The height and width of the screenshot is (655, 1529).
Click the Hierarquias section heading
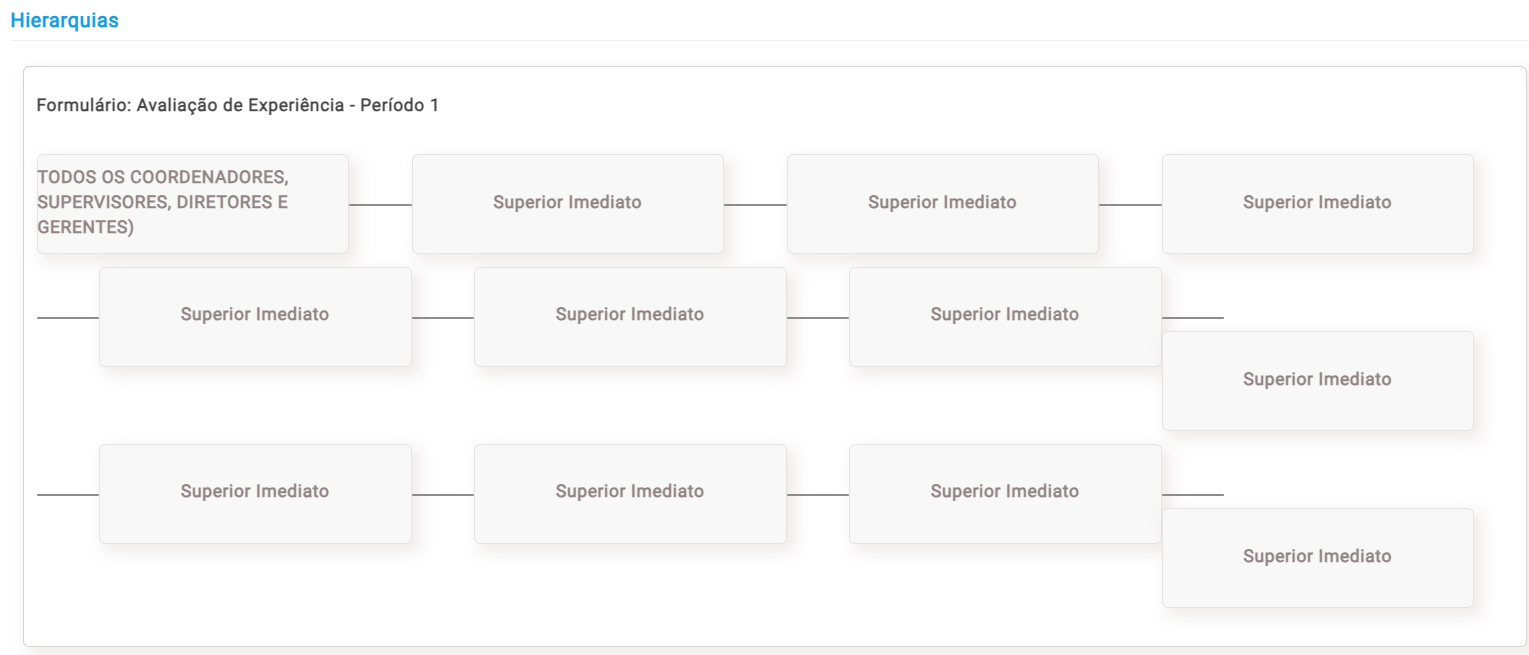click(64, 21)
